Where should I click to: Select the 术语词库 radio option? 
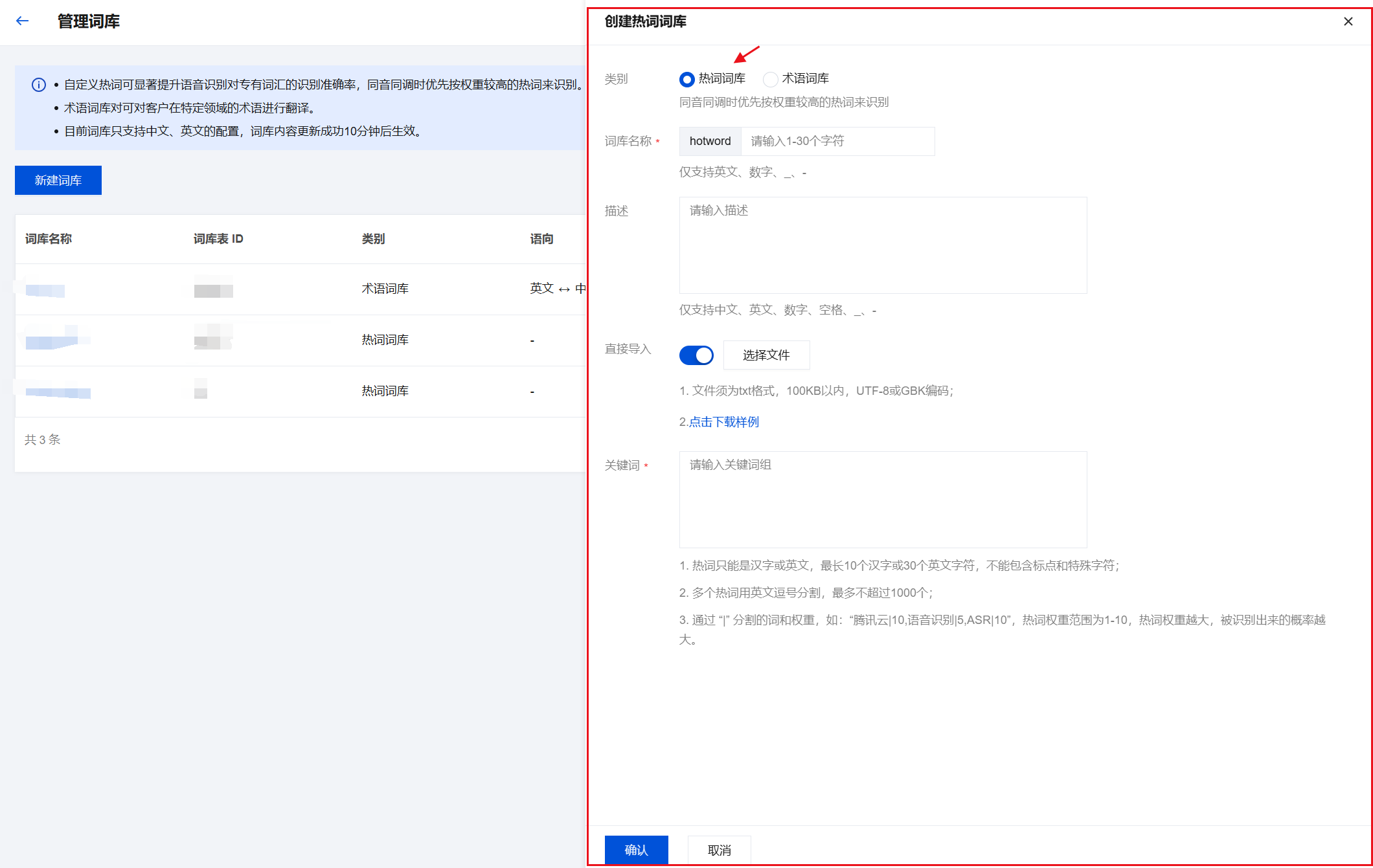[x=771, y=79]
